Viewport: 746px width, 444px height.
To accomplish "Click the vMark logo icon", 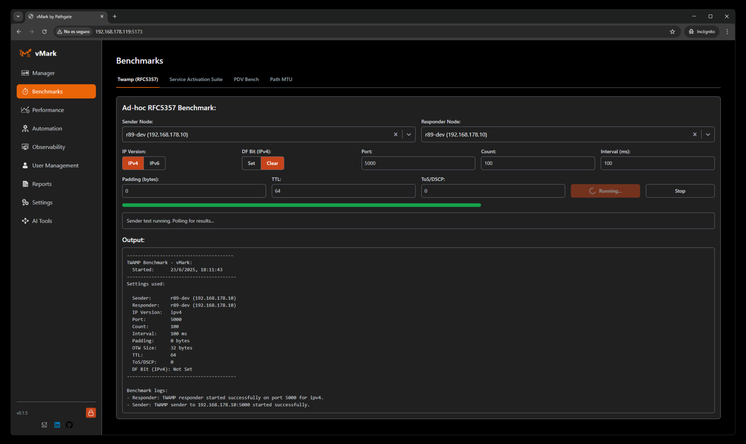I will coord(25,53).
